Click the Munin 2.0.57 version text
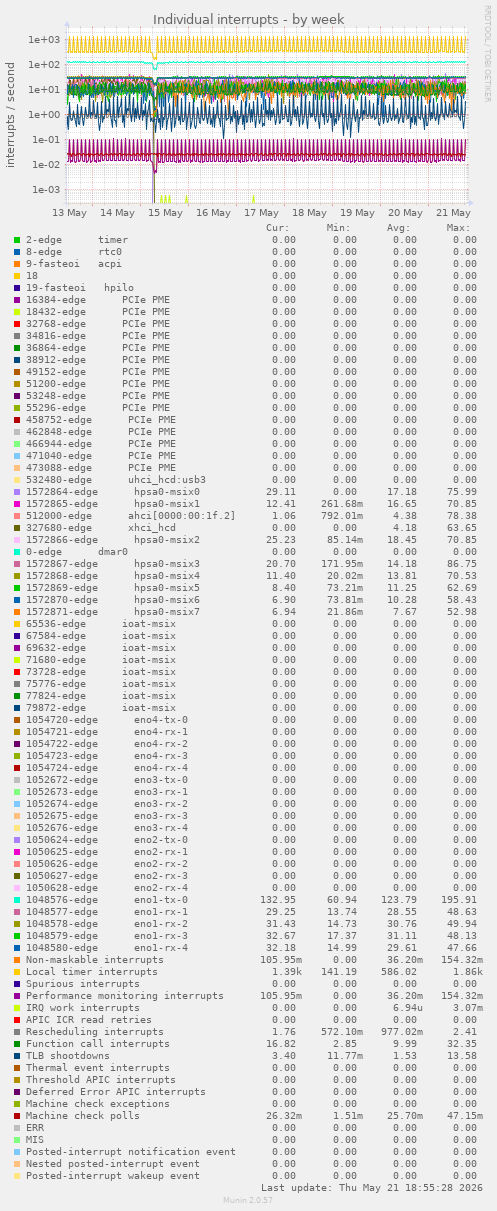Screen dimensions: 497x1211 tap(248, 1201)
